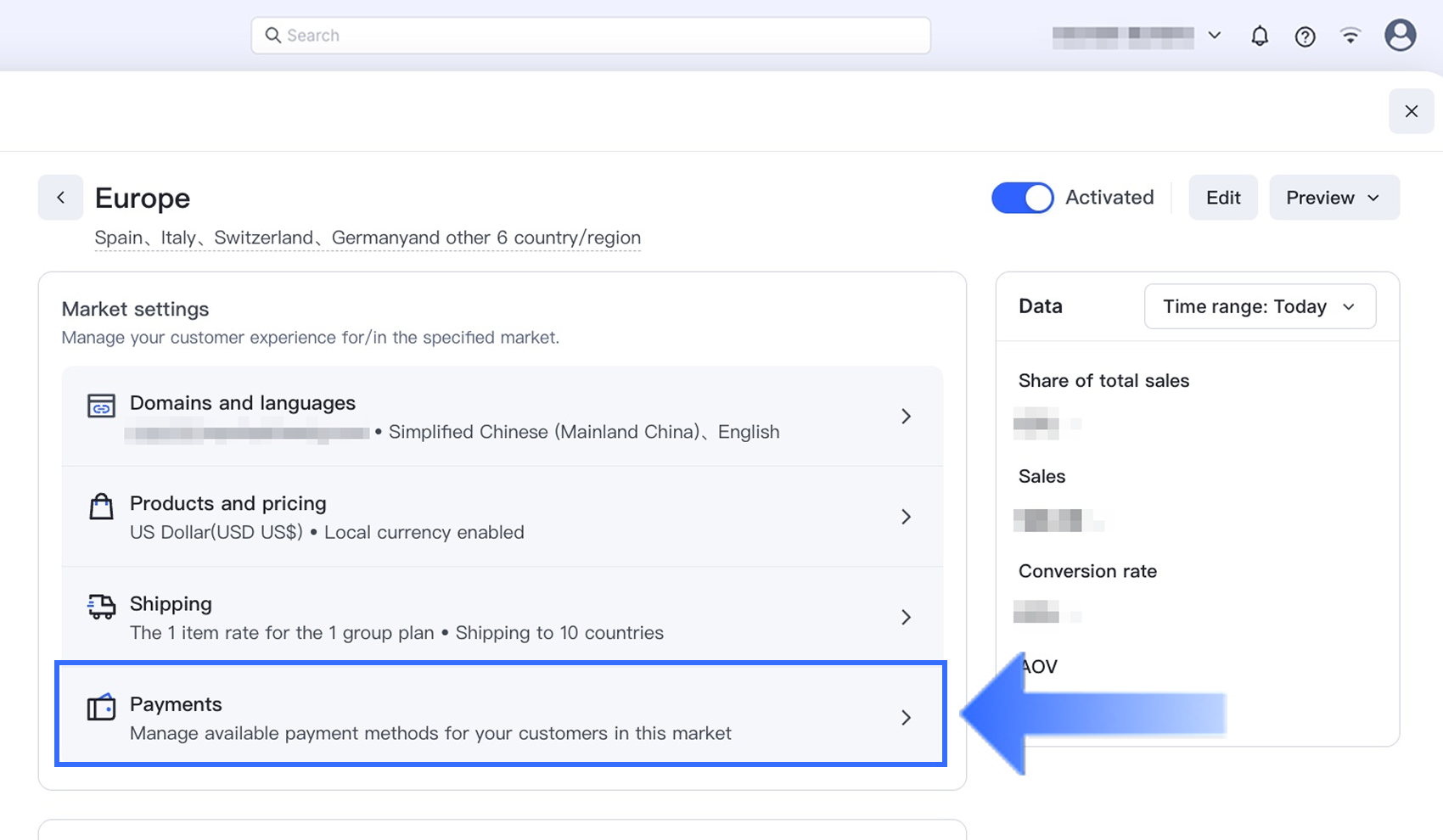Open the Payments settings row
1443x840 pixels.
[502, 717]
